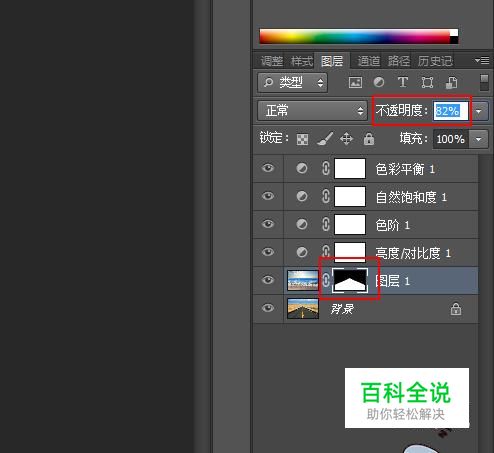The height and width of the screenshot is (453, 494).
Task: Select the 图层 1 layer name
Action: [x=393, y=281]
